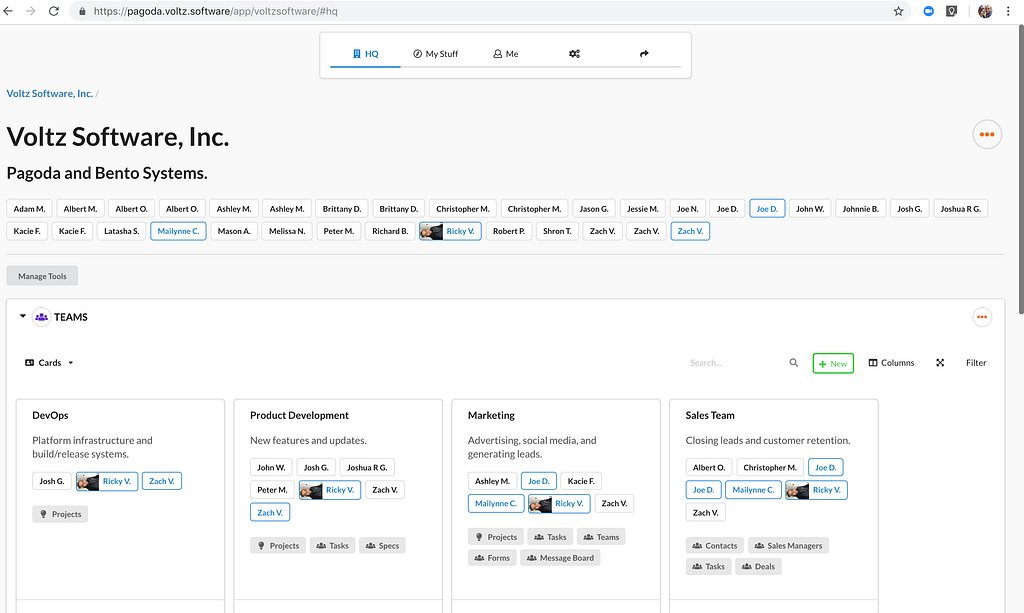Image resolution: width=1024 pixels, height=613 pixels.
Task: Open Marketing Teams tool
Action: pos(601,537)
